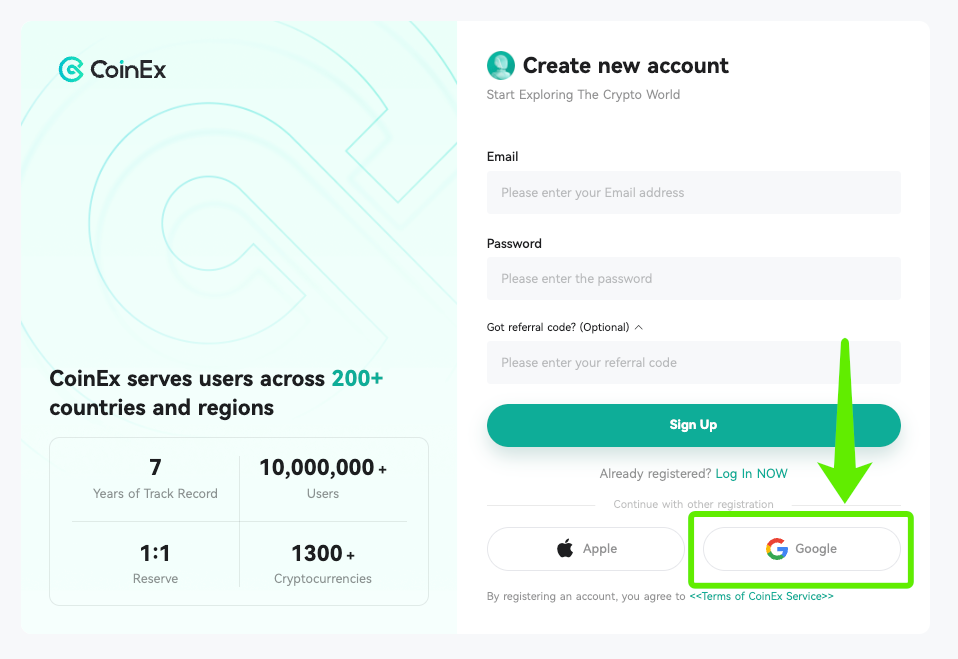This screenshot has height=659, width=958.
Task: Select the 10,000,000+ Users stat
Action: (x=322, y=478)
